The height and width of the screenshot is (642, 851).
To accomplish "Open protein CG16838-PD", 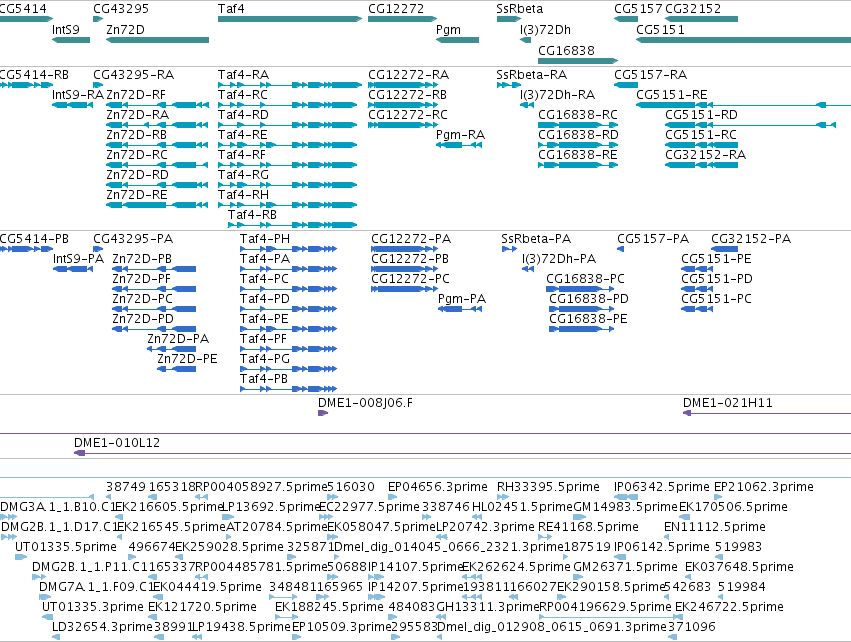I will (x=582, y=309).
